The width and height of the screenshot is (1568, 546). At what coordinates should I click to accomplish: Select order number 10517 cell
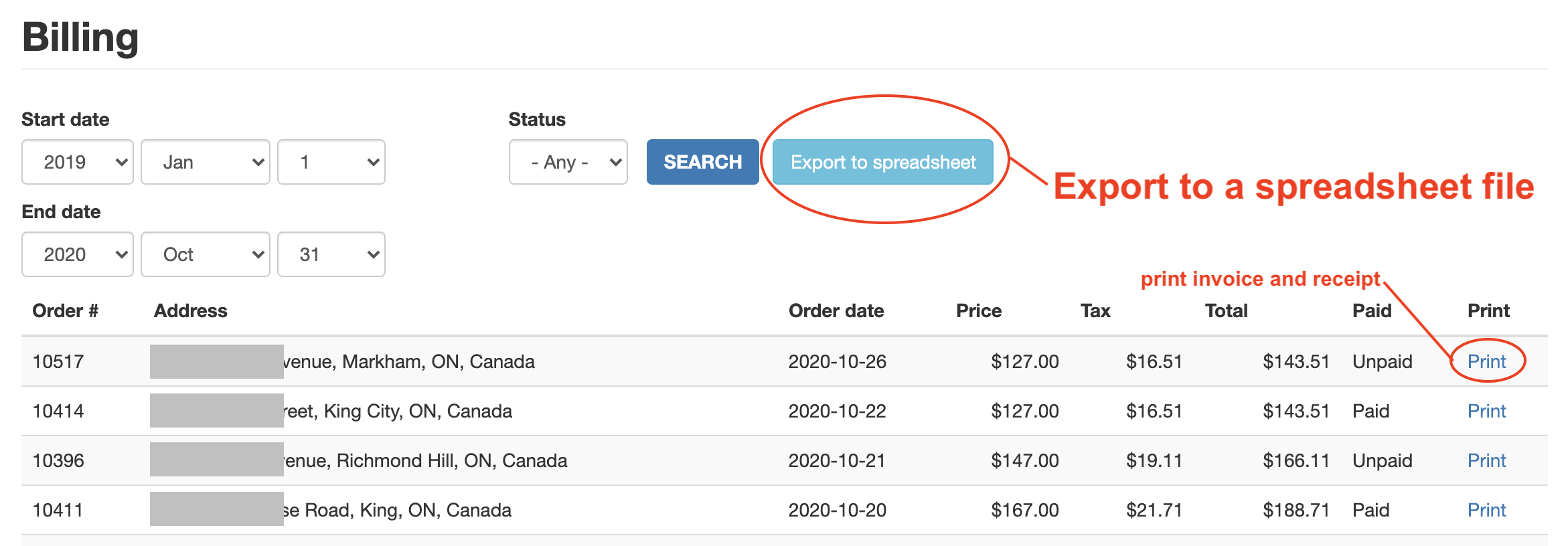58,361
